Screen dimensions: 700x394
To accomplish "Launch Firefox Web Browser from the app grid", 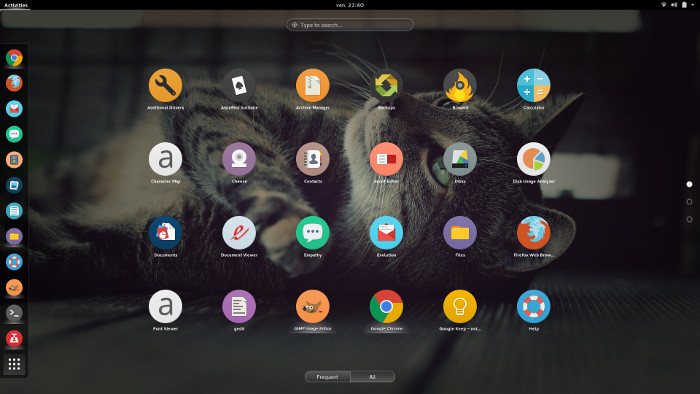I will (x=533, y=232).
